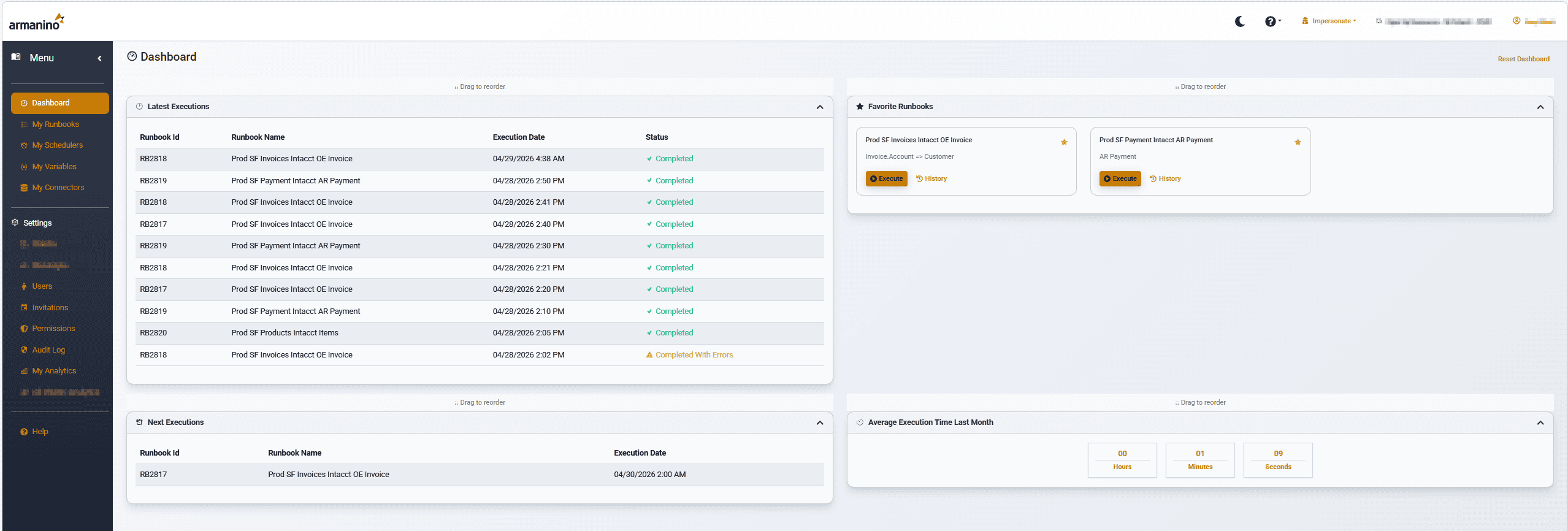View History of Prod SF Invoices runbook
1568x531 pixels.
click(931, 179)
